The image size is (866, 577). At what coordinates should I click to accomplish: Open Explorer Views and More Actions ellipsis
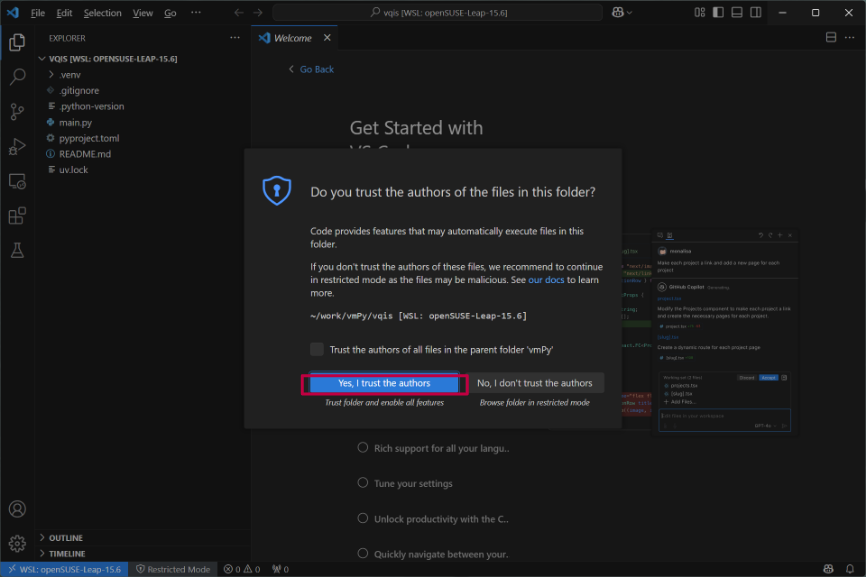(235, 38)
